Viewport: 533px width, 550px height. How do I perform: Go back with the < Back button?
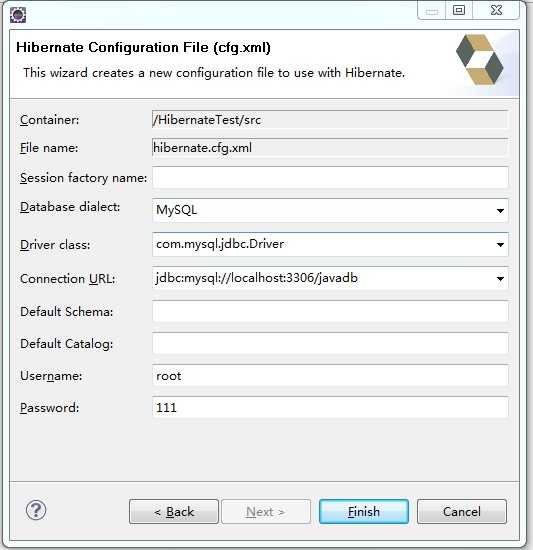[174, 512]
